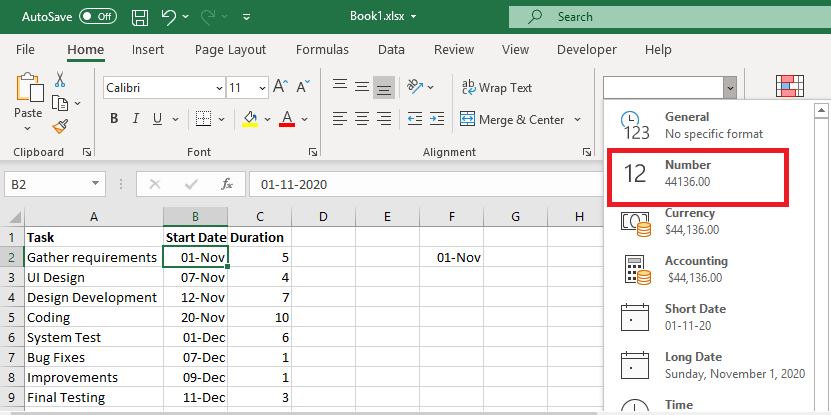Image resolution: width=831 pixels, height=415 pixels.
Task: Click the Cut scissors icon
Action: click(x=60, y=80)
